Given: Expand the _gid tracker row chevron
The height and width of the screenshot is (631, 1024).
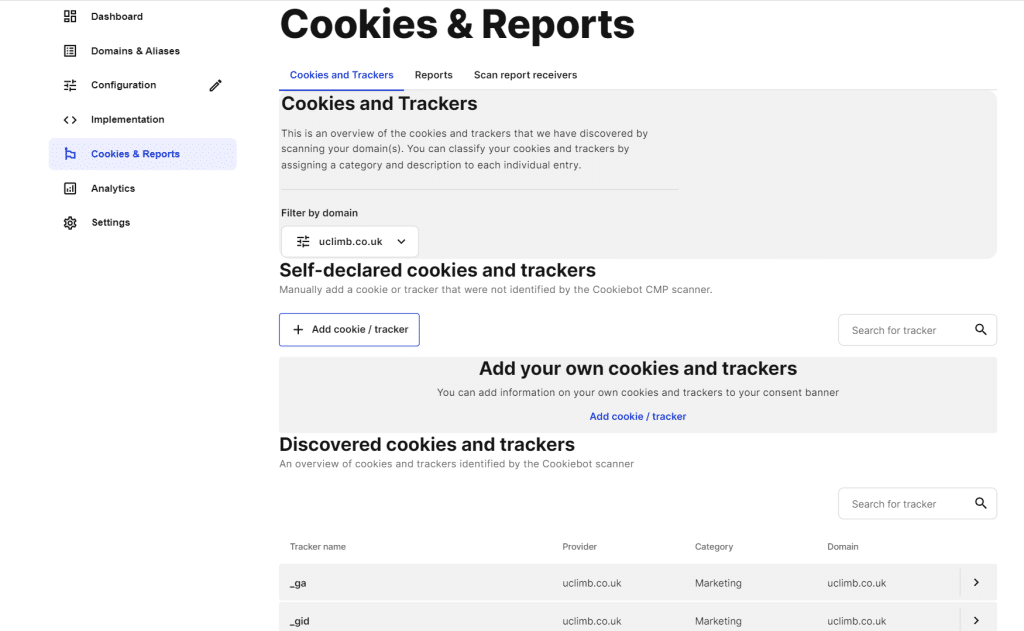Looking at the screenshot, I should click(978, 618).
